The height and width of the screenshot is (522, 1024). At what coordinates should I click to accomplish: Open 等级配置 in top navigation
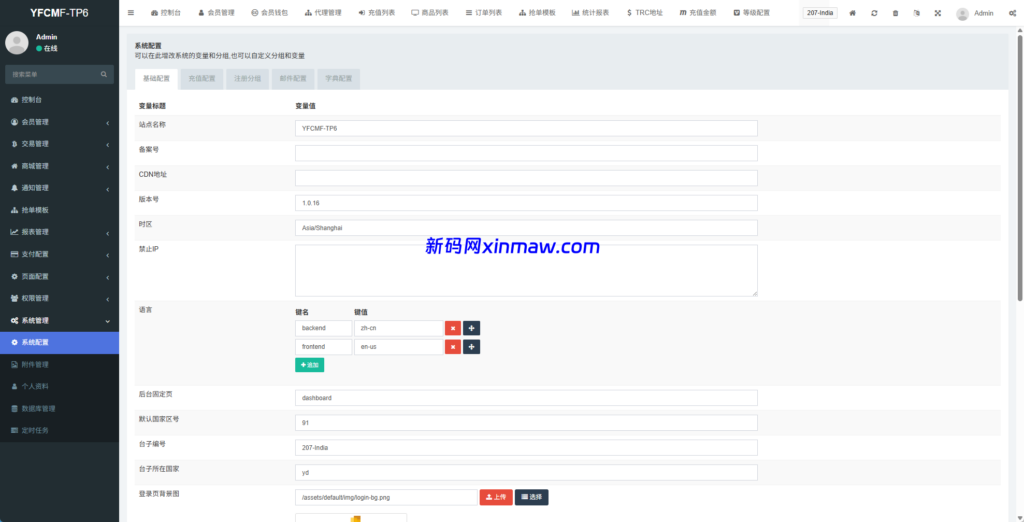tap(752, 13)
